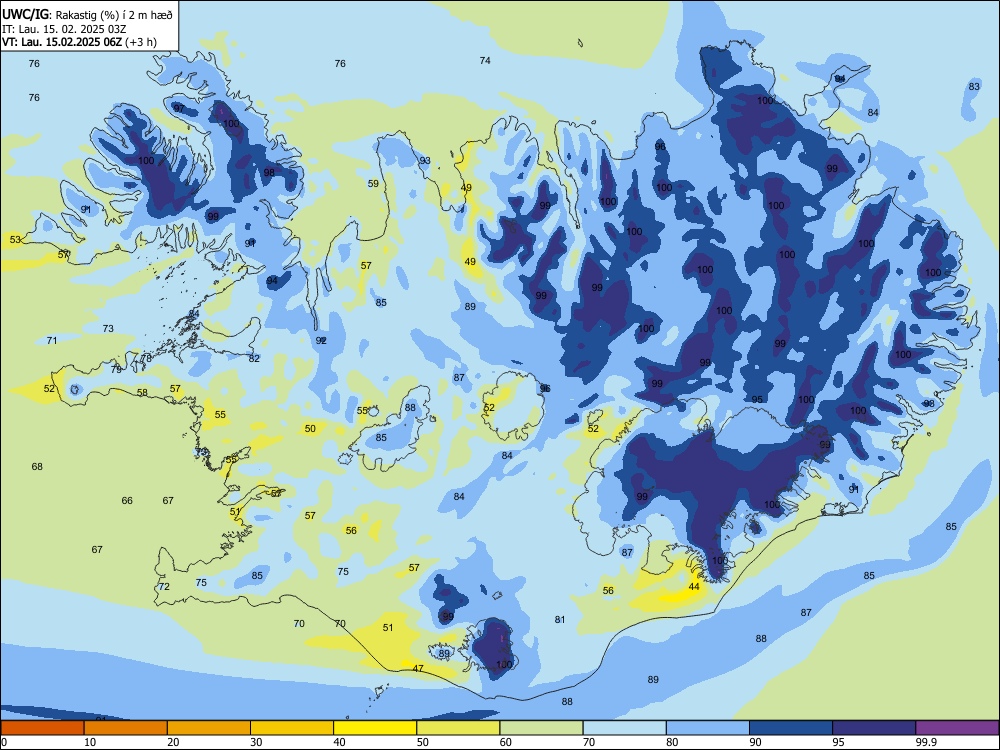
Task: Pick the legend scale label 30
Action: [x=256, y=742]
